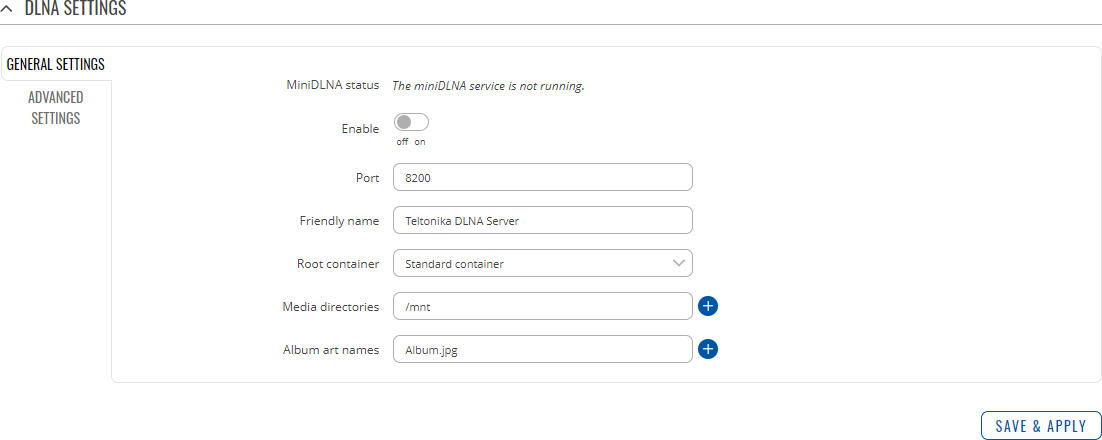Click the Media directories label text

[x=331, y=307]
